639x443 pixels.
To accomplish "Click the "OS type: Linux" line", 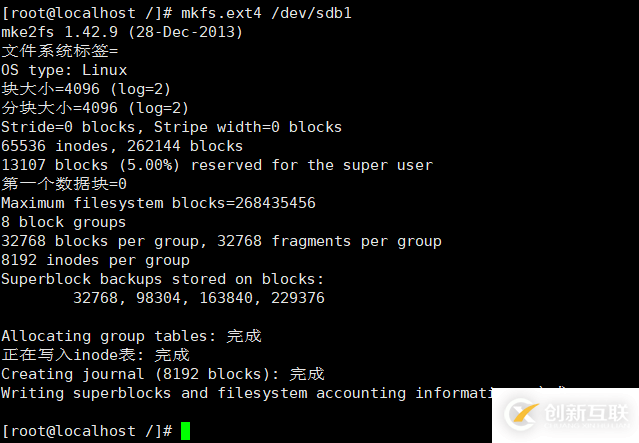I will [x=64, y=70].
